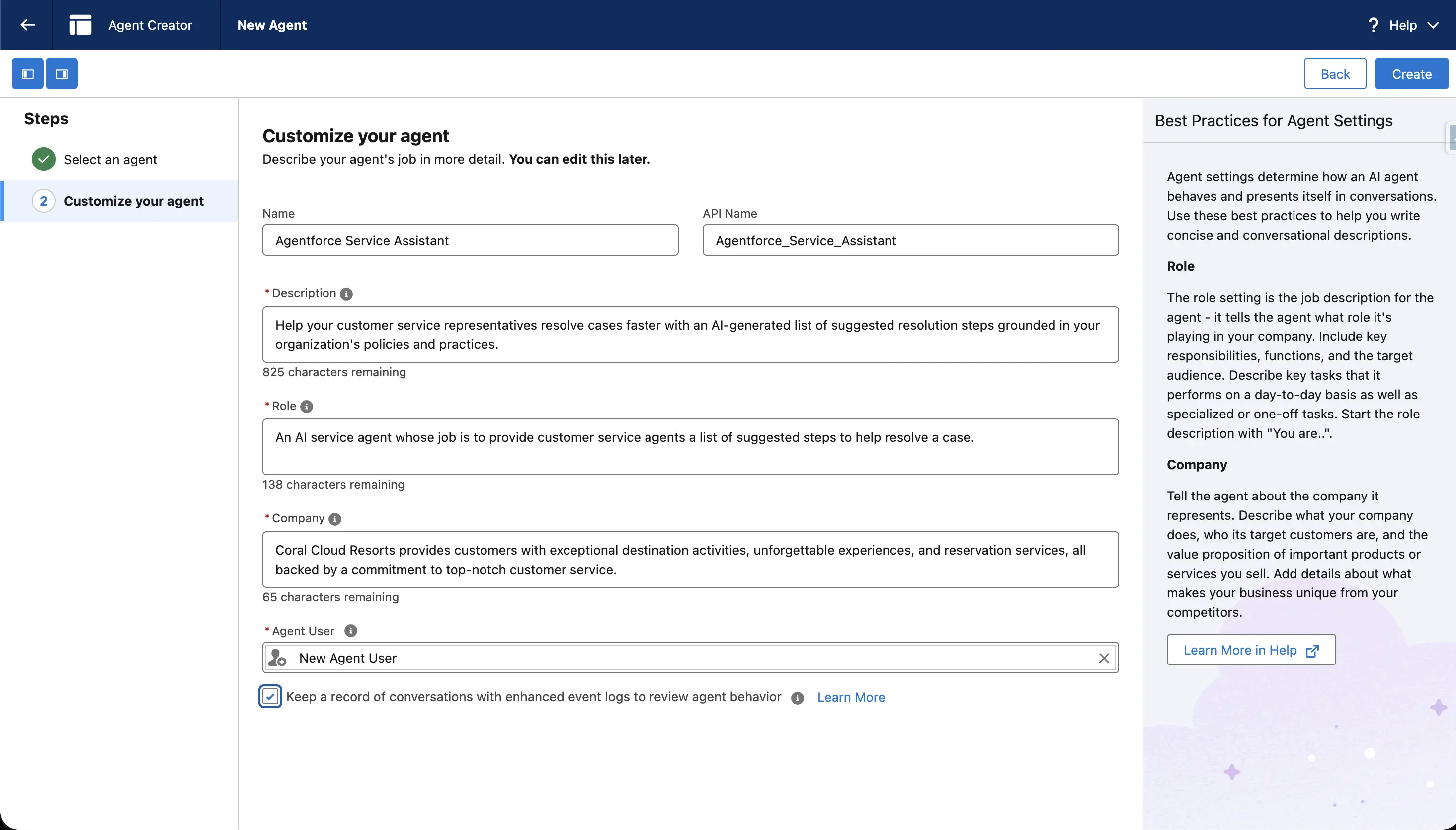The image size is (1456, 830).
Task: Uncheck the keep record of conversations checkbox
Action: (x=270, y=697)
